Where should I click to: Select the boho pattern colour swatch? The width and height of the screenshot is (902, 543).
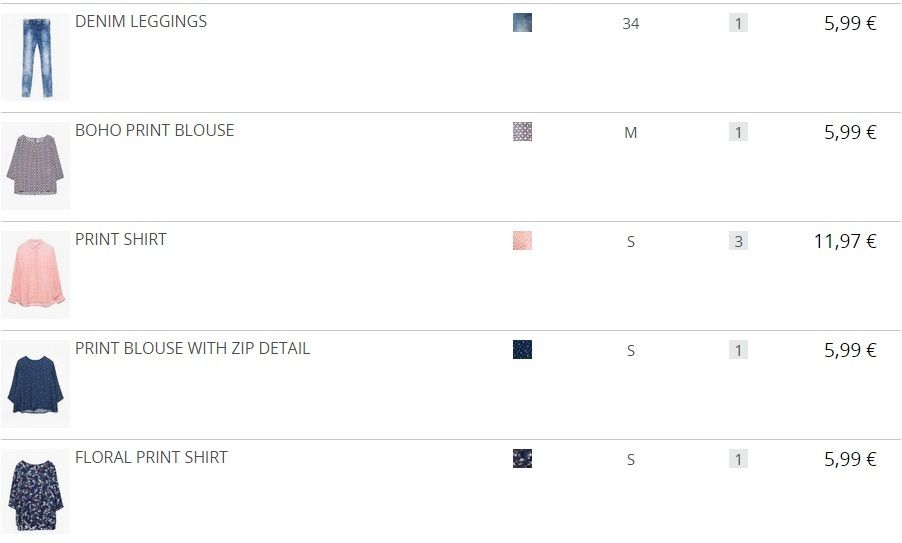(522, 132)
